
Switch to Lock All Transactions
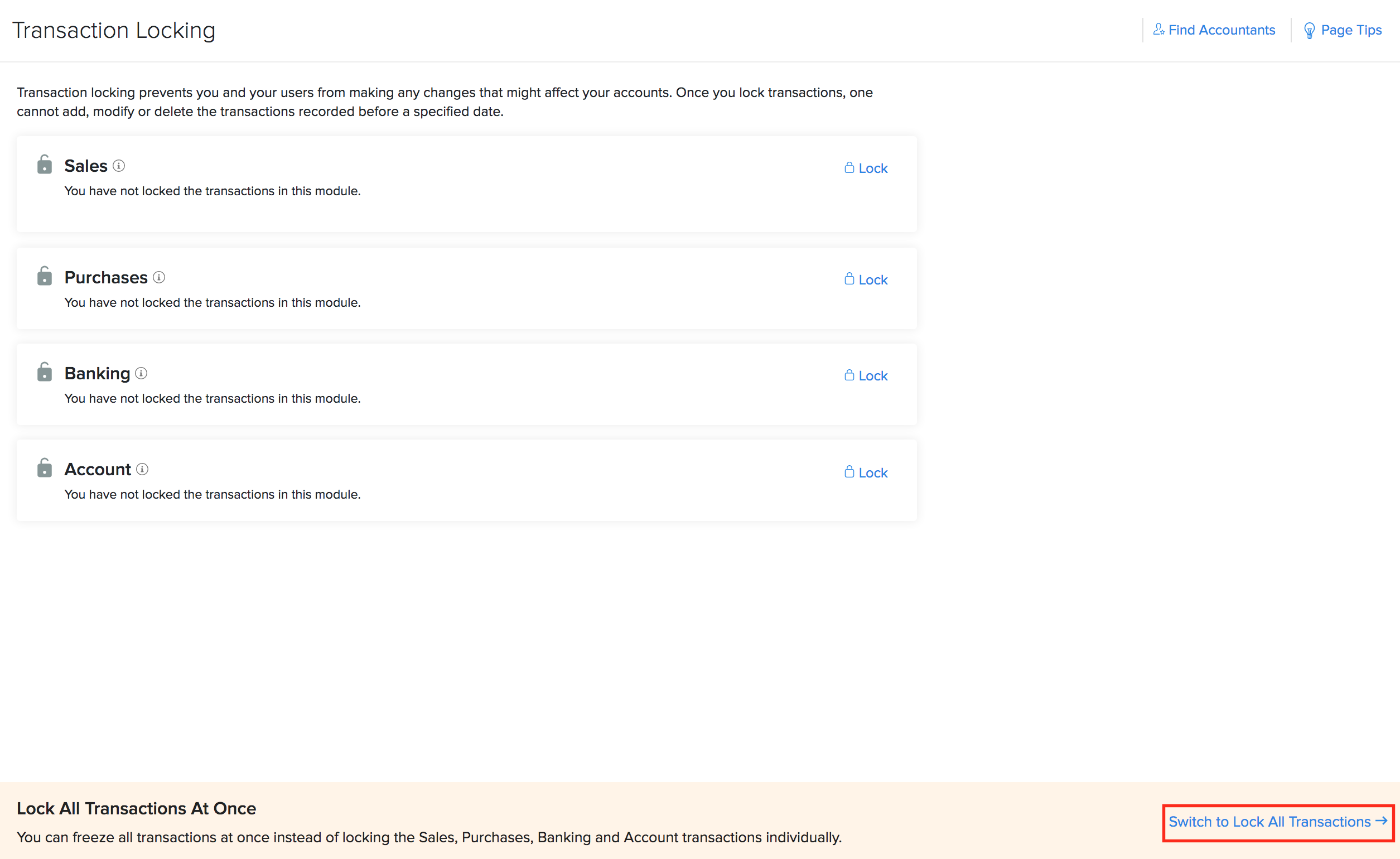(x=1277, y=822)
